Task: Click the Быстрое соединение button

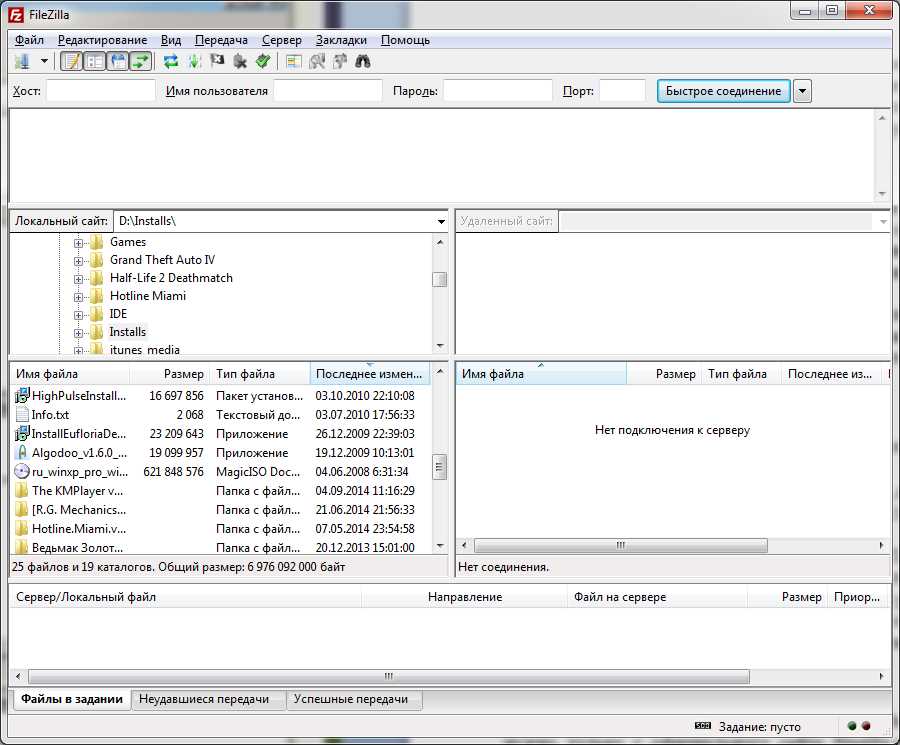Action: (x=723, y=91)
